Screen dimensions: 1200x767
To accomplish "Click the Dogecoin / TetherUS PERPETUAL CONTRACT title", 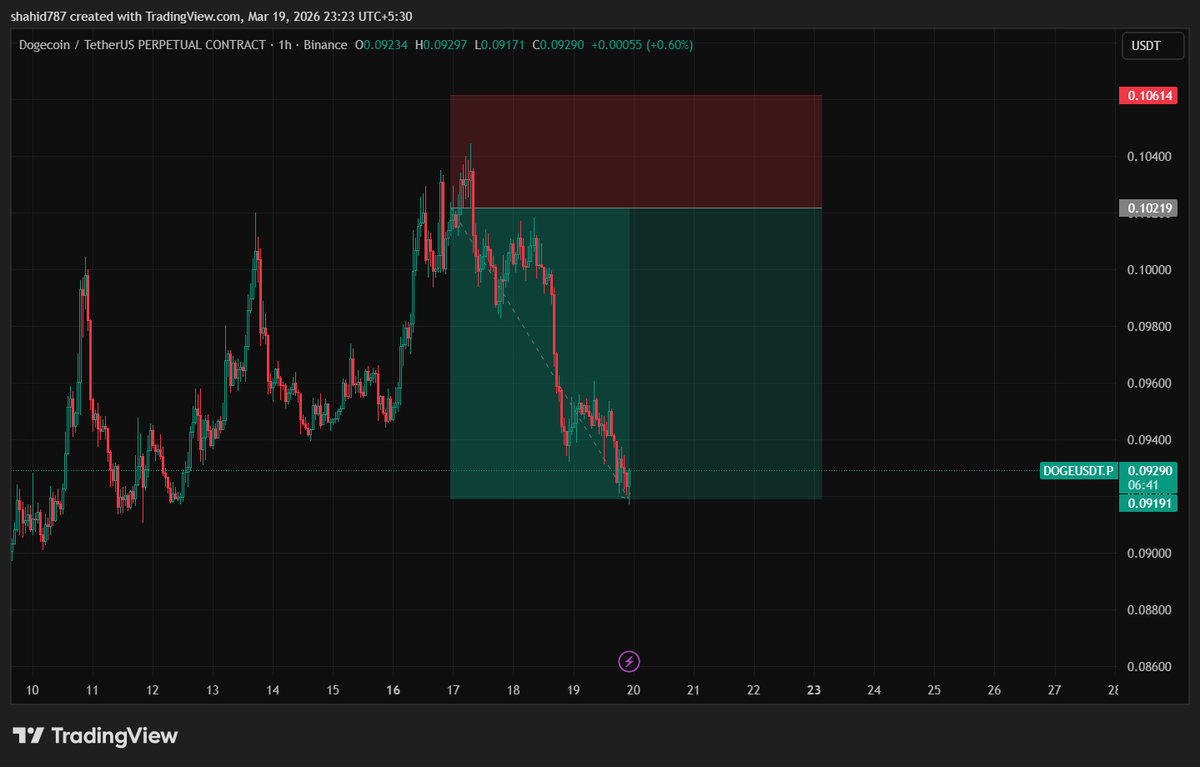I will point(142,45).
